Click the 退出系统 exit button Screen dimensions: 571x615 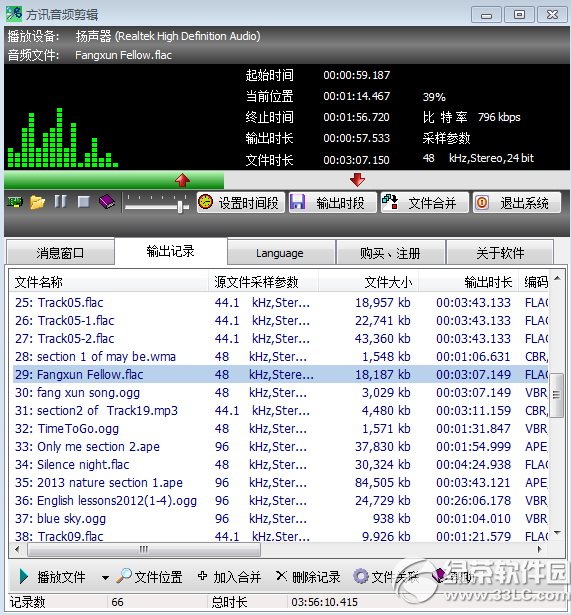coord(516,203)
